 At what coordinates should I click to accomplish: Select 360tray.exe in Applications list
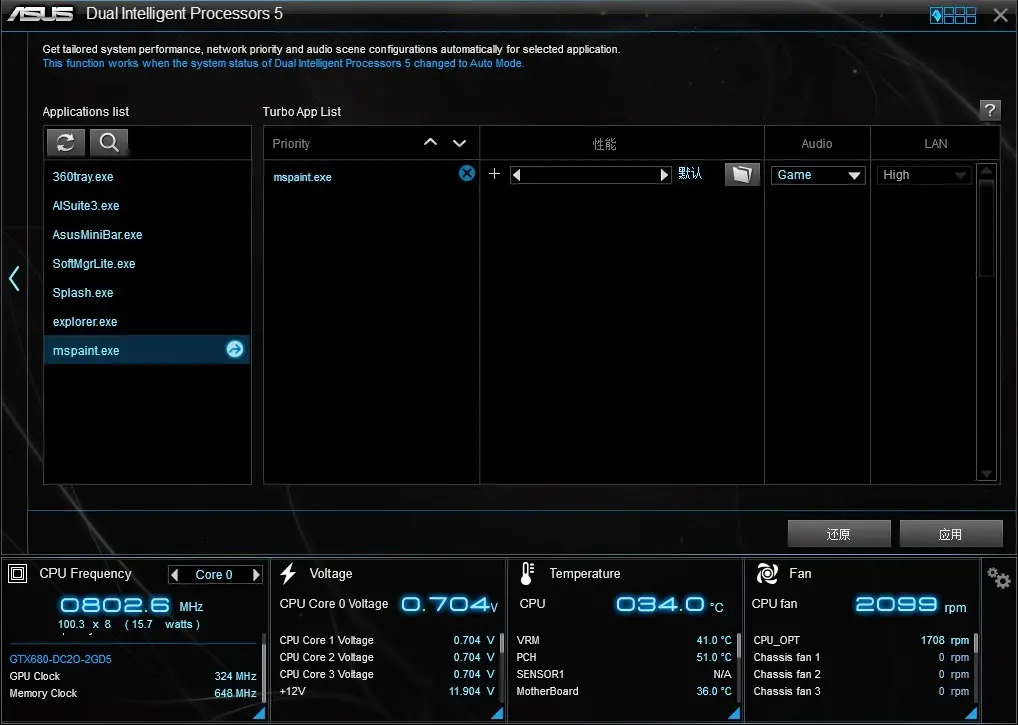click(x=147, y=177)
